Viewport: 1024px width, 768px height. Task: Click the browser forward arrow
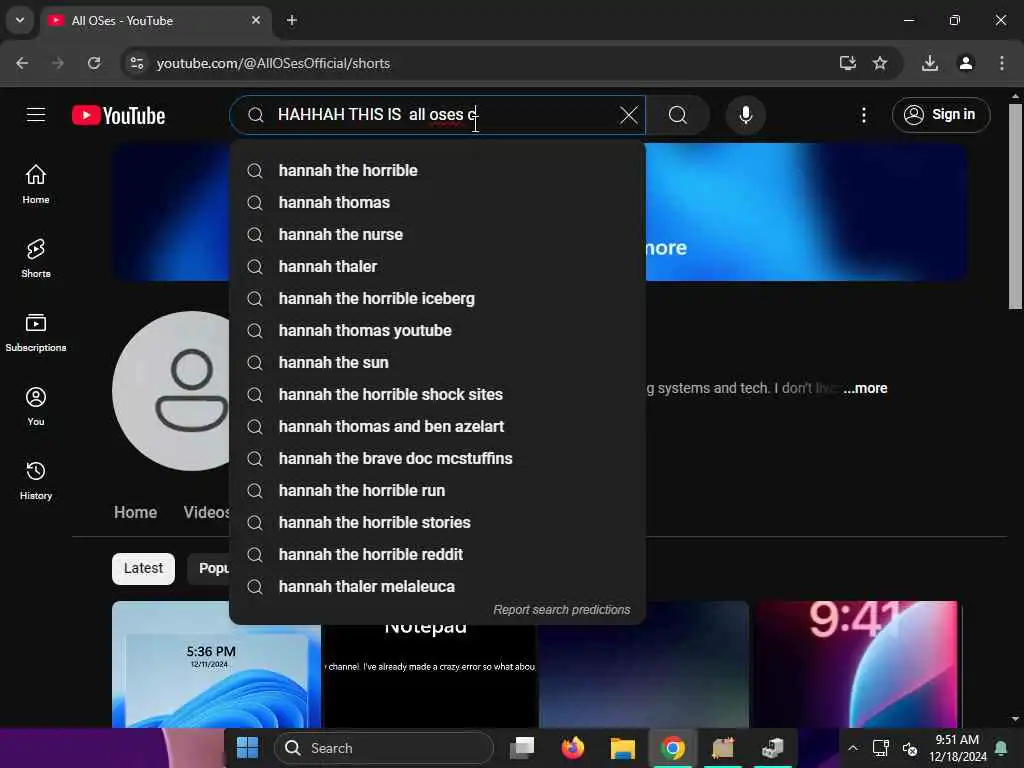point(58,63)
